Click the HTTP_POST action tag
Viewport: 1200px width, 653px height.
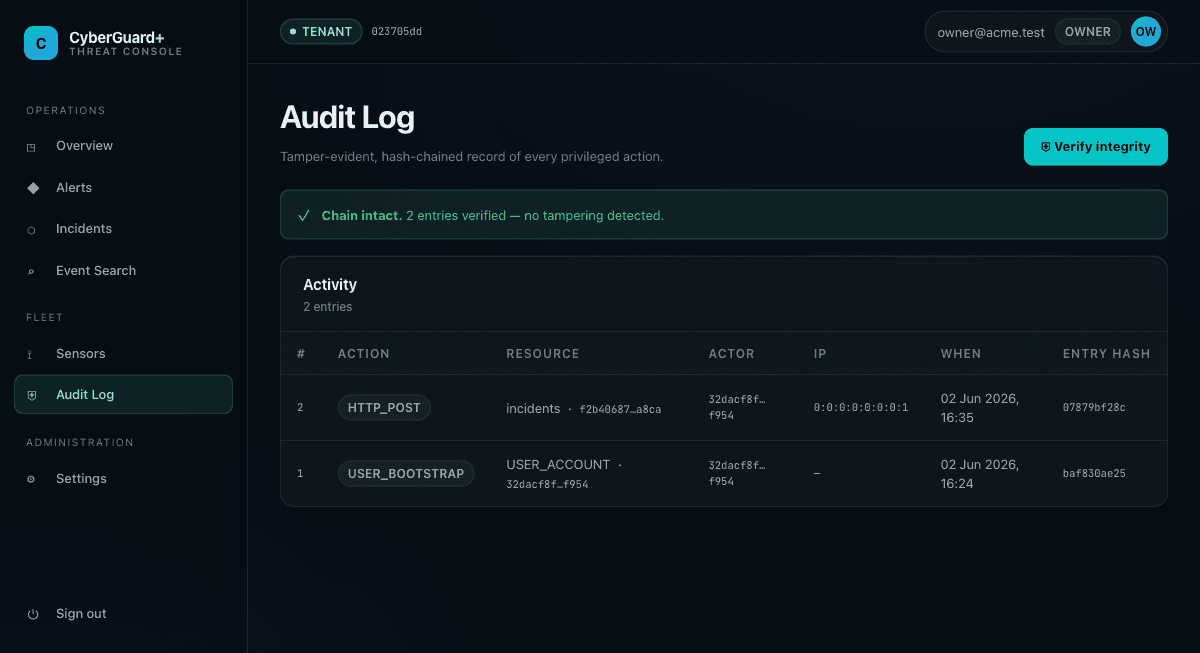coord(384,408)
